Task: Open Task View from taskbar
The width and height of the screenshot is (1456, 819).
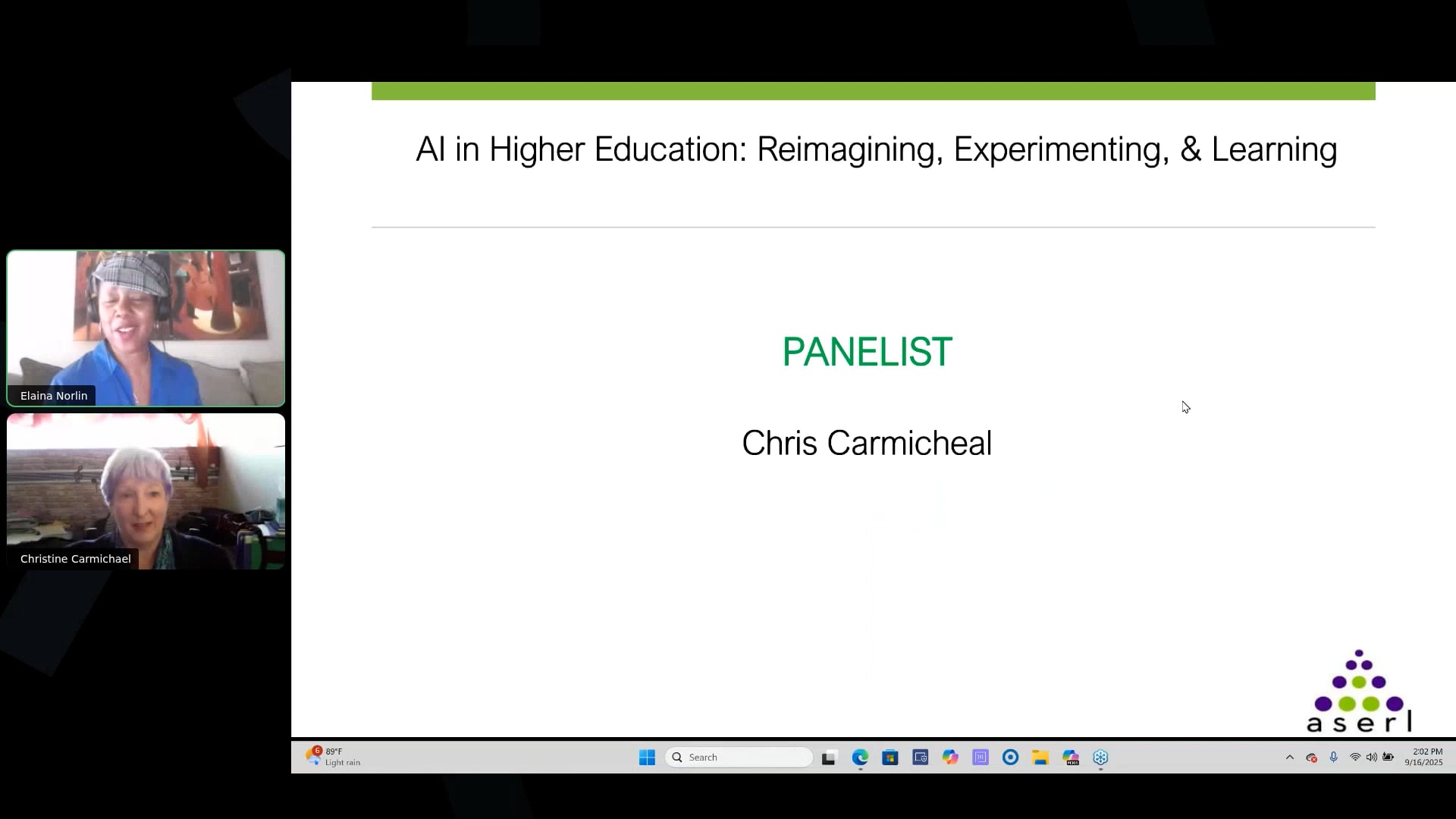Action: (829, 758)
